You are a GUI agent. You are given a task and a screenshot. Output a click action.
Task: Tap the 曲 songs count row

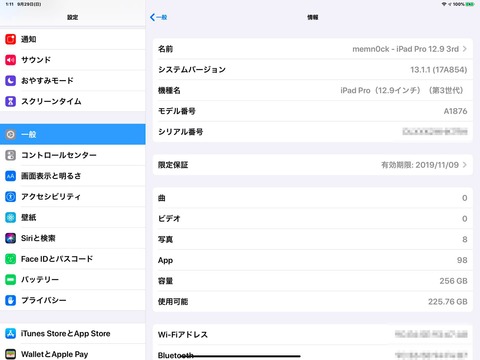pyautogui.click(x=313, y=198)
